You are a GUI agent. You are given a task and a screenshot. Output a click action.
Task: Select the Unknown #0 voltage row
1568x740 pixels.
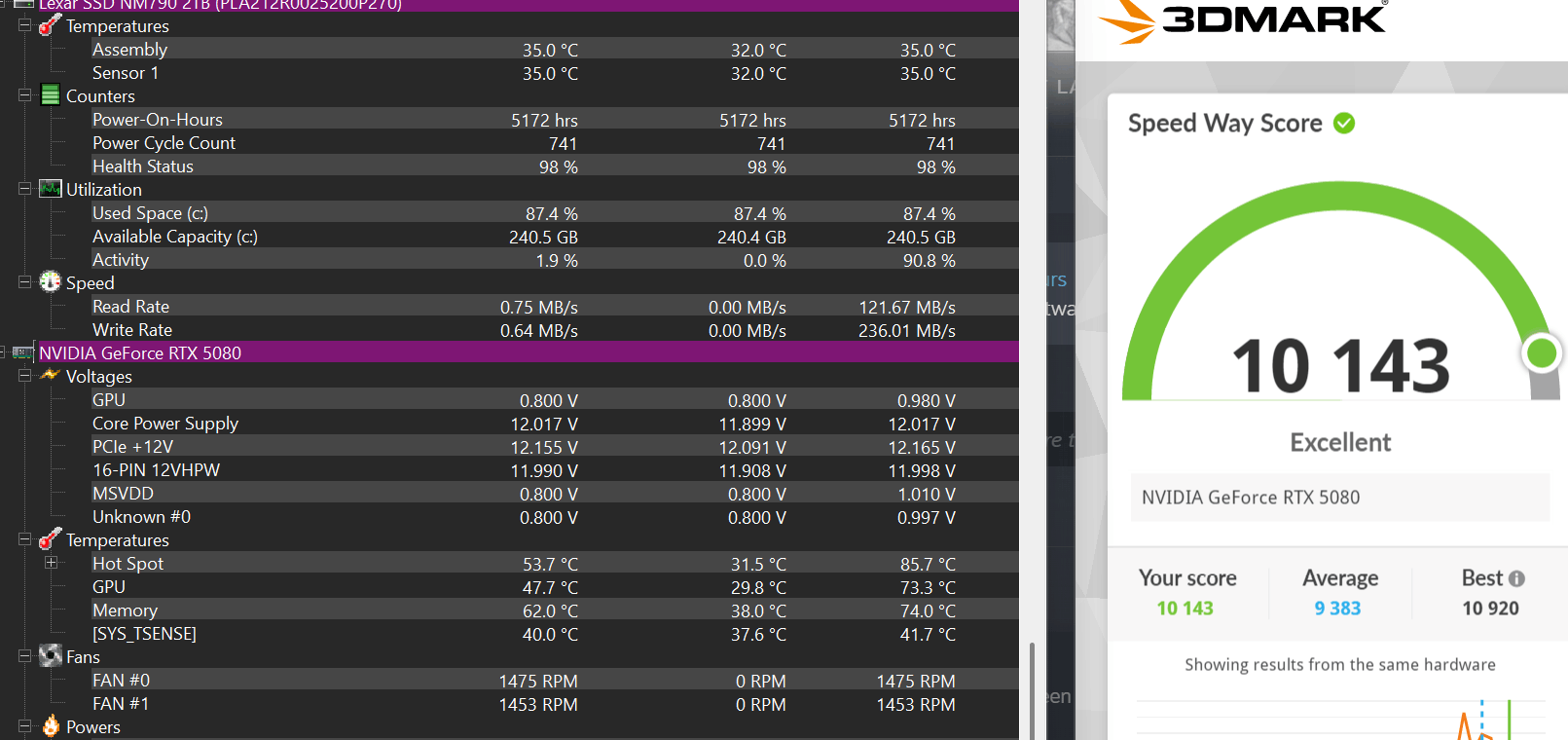point(555,516)
